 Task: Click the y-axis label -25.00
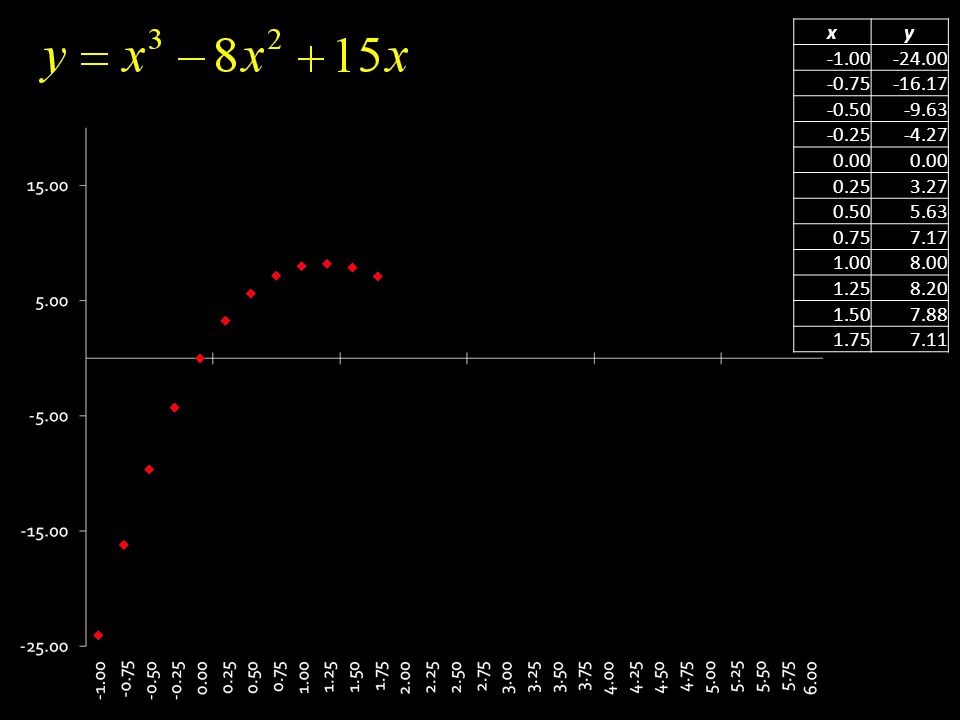[x=45, y=647]
